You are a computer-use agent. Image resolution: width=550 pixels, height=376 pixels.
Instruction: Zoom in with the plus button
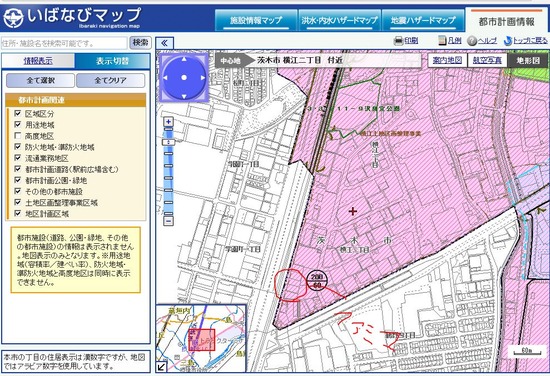pyautogui.click(x=169, y=122)
